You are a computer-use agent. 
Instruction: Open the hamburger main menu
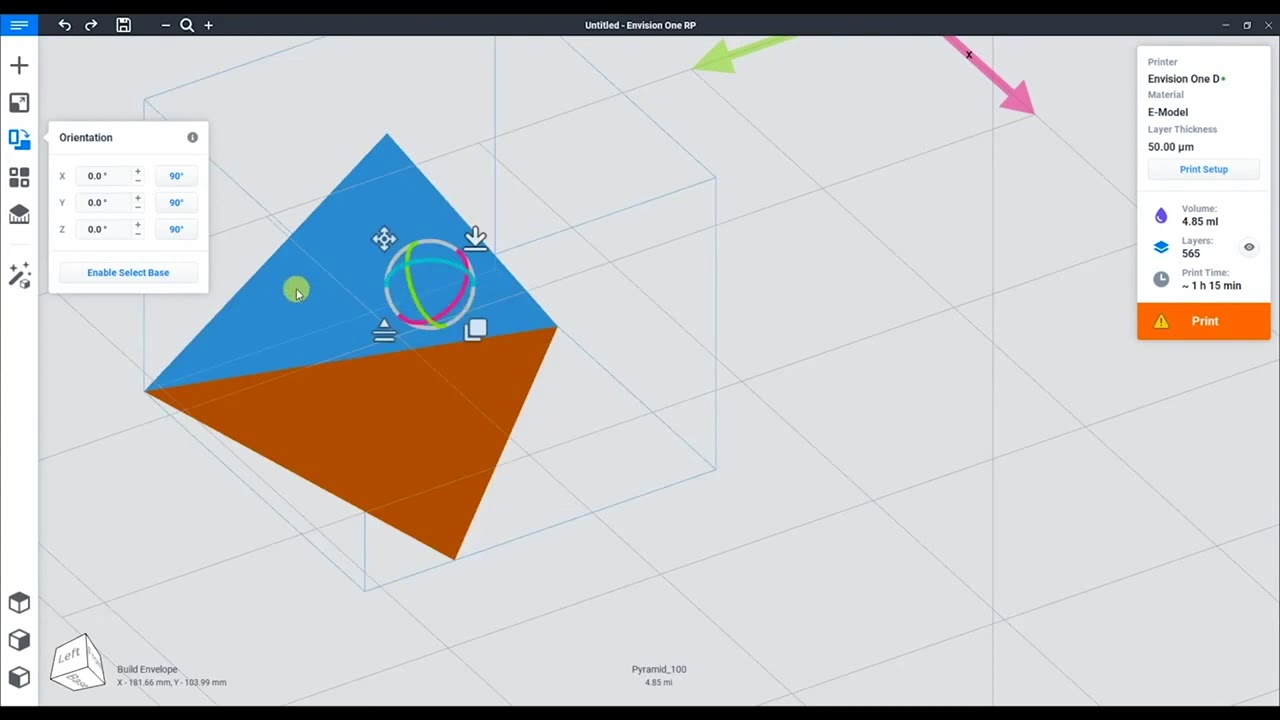19,25
